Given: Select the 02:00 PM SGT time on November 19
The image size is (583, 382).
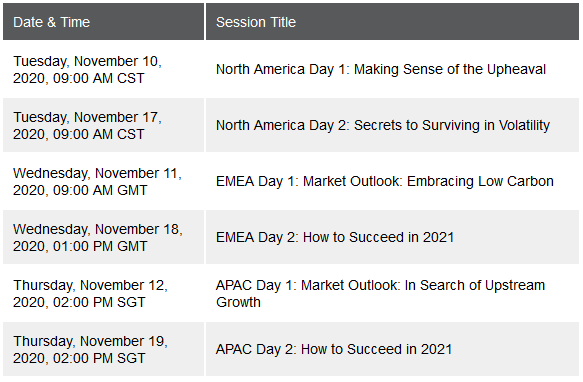Looking at the screenshot, I should click(x=99, y=358).
